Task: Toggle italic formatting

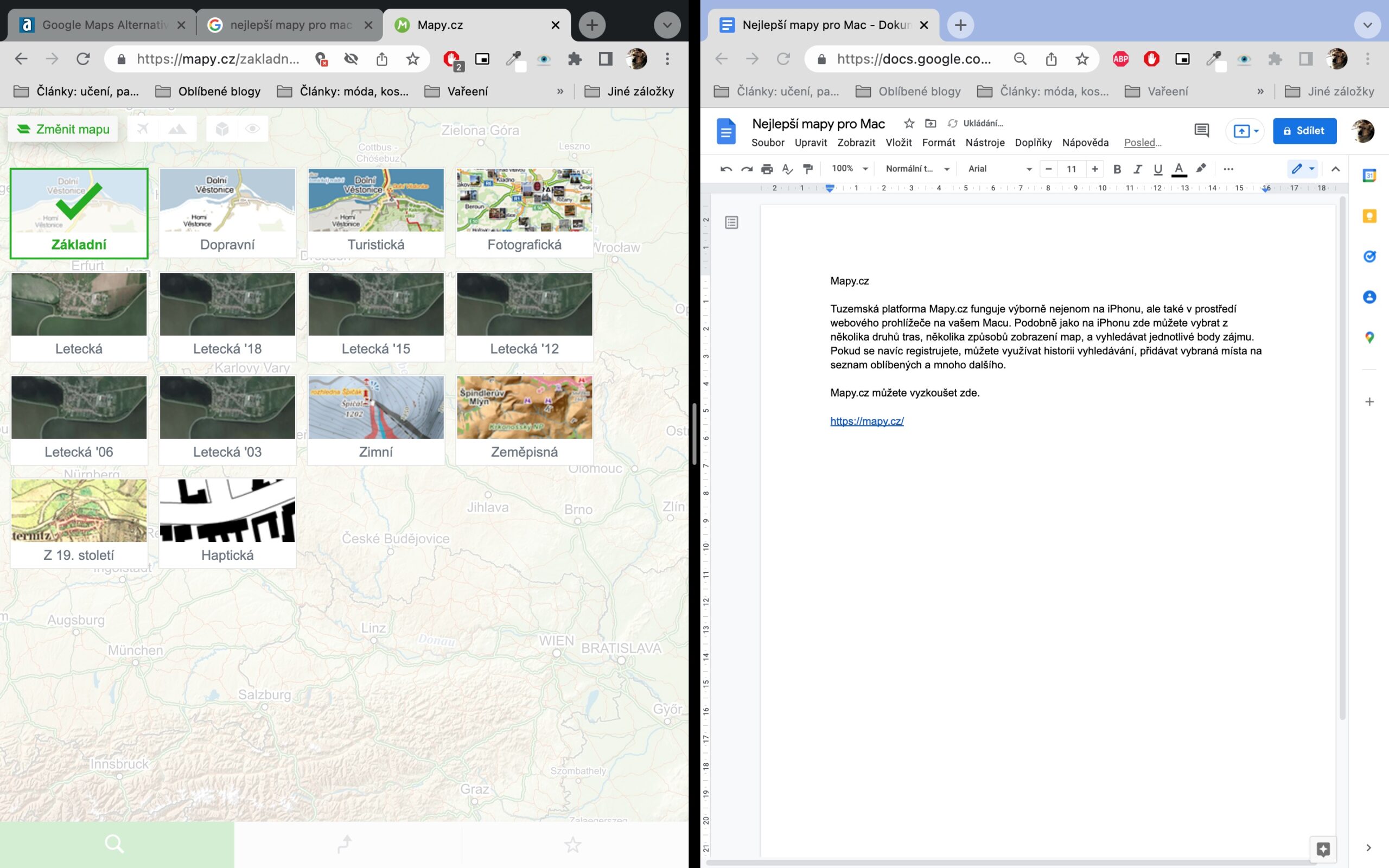Action: (1137, 169)
